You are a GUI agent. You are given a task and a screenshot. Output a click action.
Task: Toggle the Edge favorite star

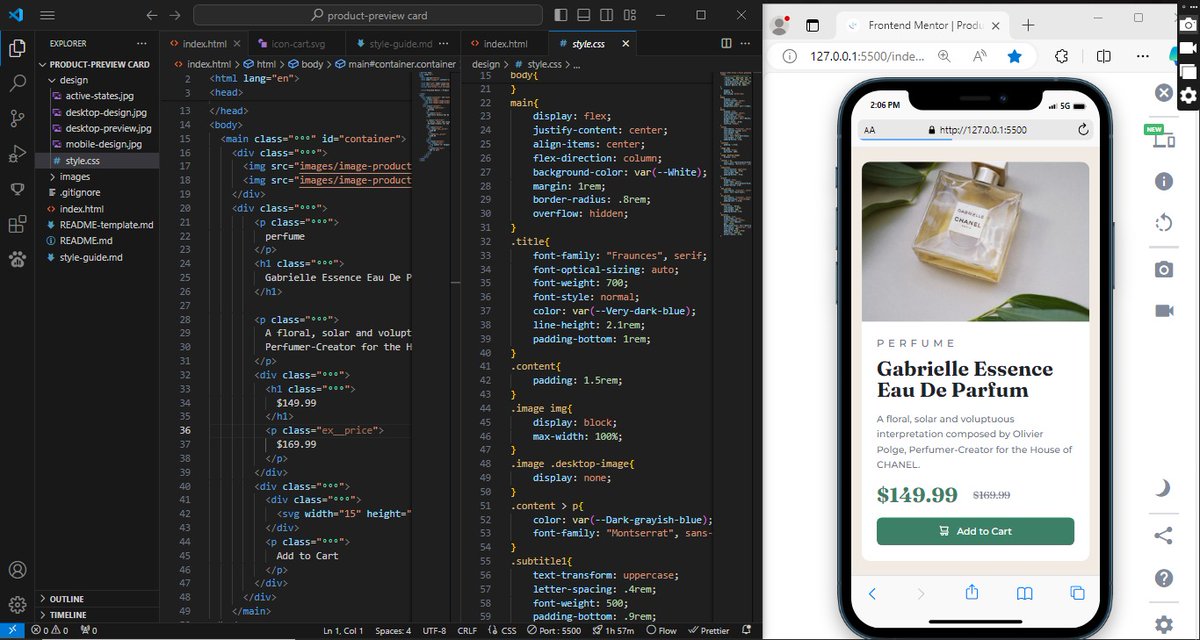point(1014,57)
